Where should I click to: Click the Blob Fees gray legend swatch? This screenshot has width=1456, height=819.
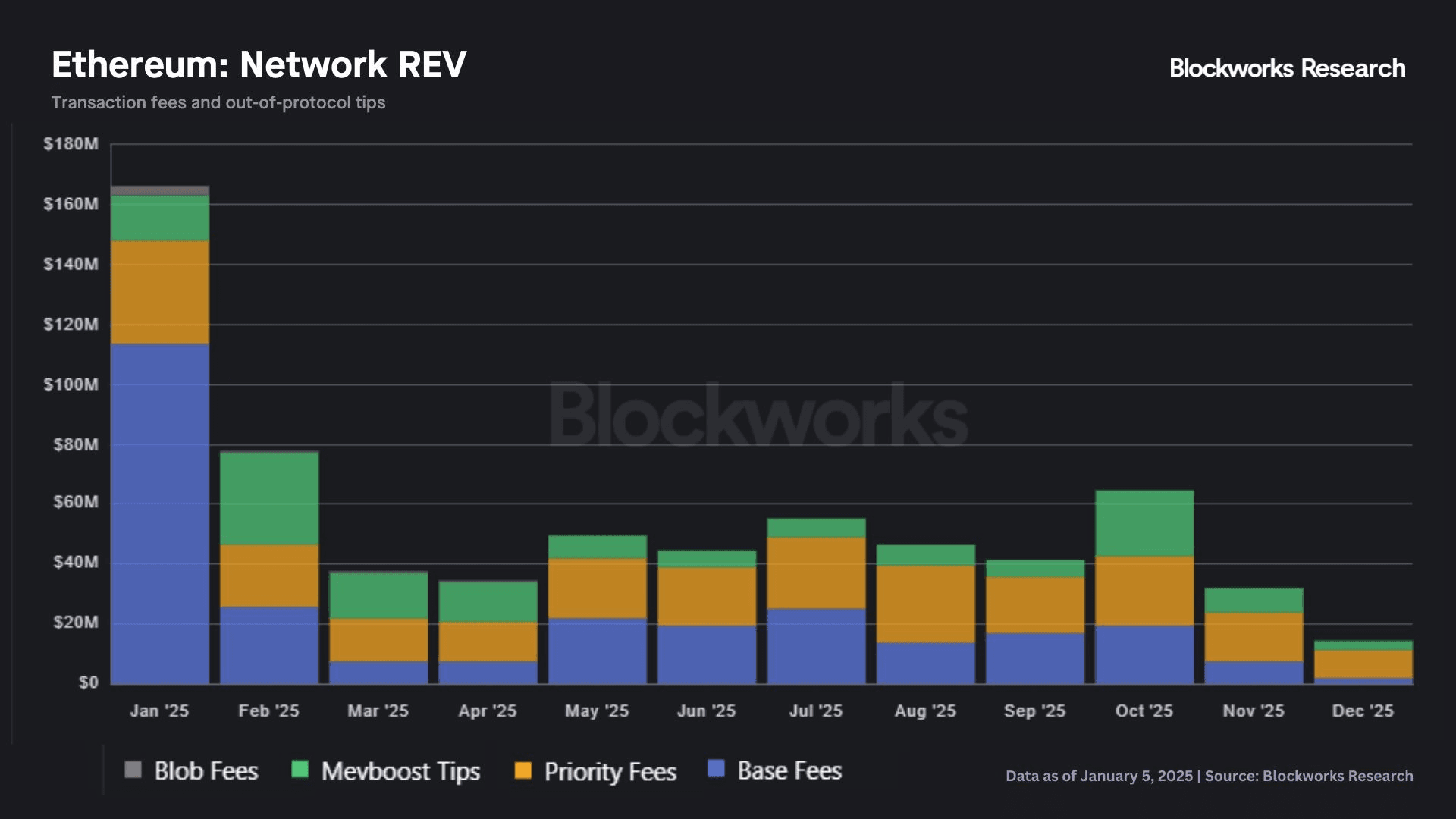pyautogui.click(x=133, y=770)
